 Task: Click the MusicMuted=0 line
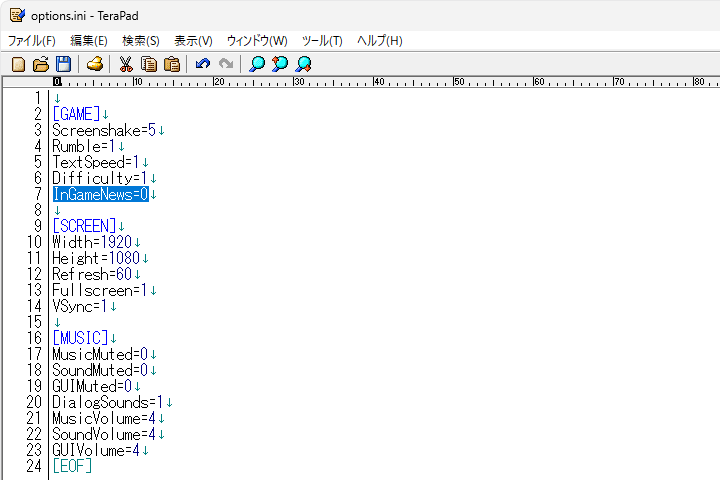(x=100, y=354)
